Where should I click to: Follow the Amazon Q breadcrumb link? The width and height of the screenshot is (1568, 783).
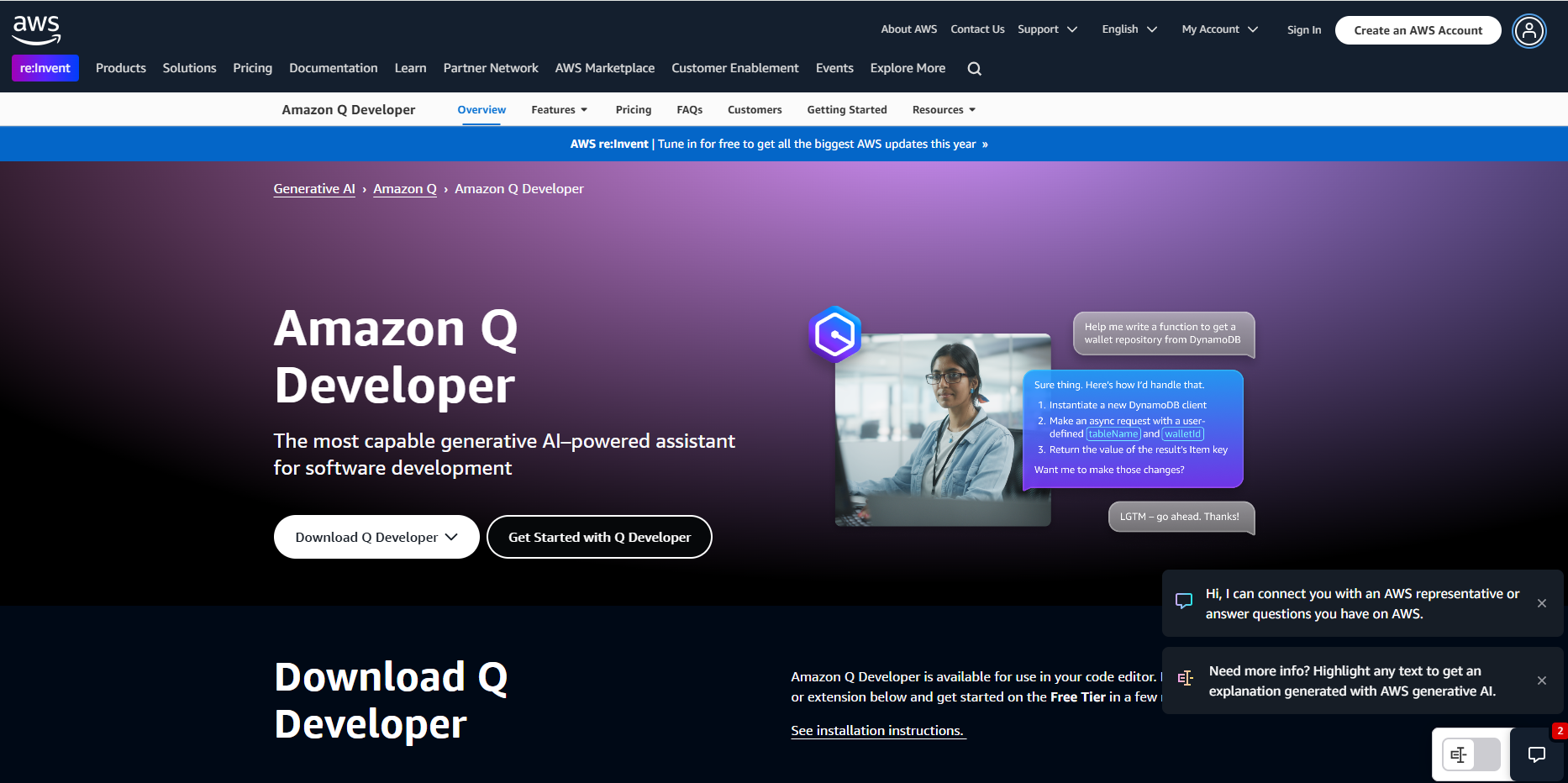point(405,189)
